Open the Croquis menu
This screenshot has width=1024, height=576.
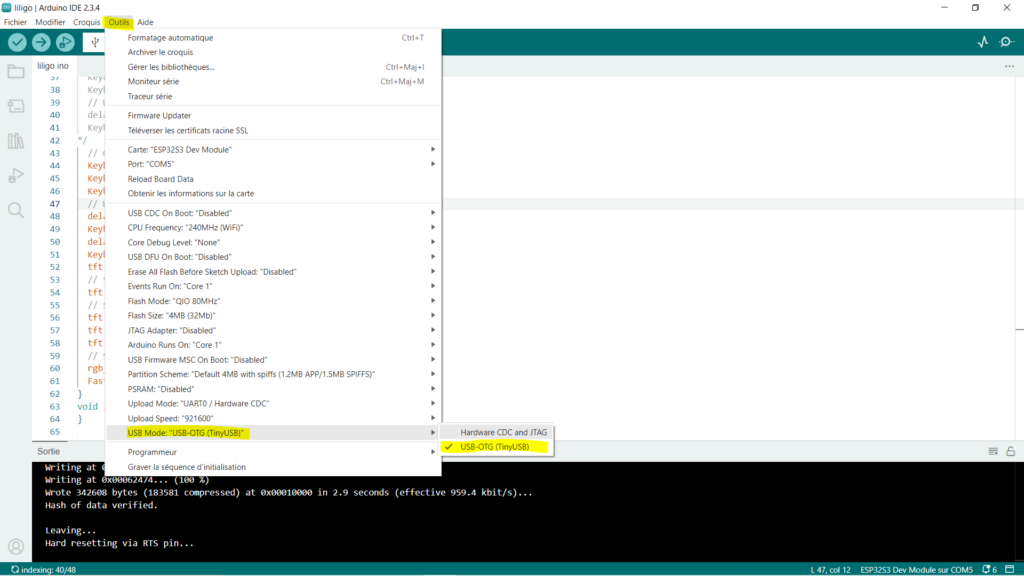coord(86,22)
